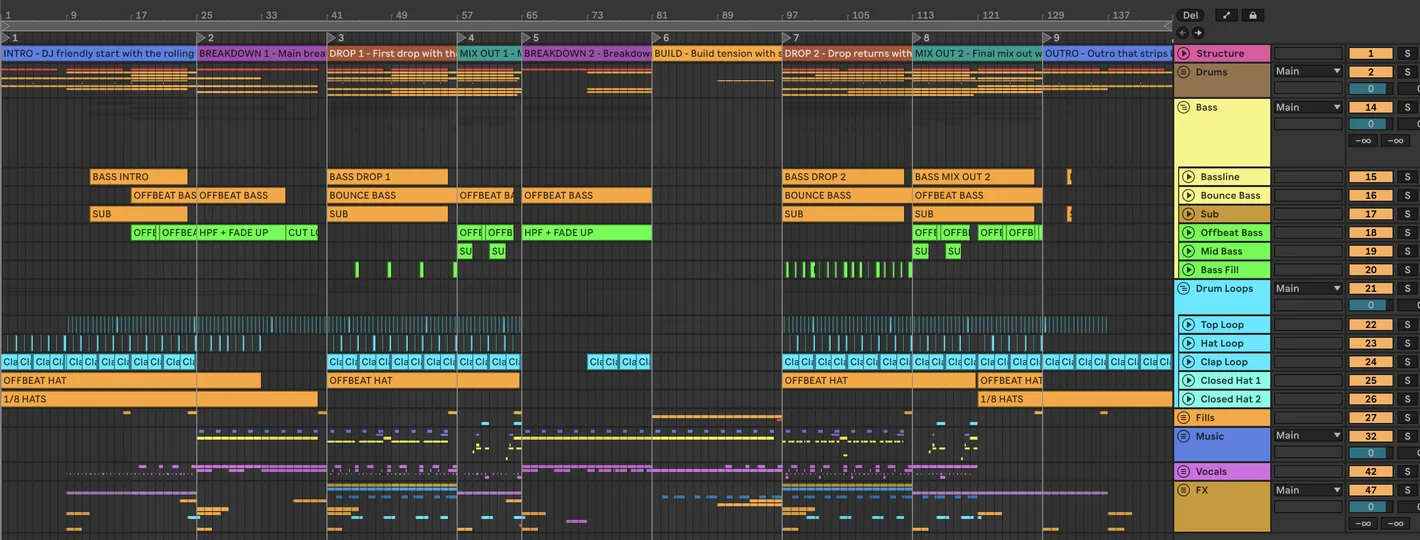Unfold the Bounce Bass track icon
This screenshot has width=1420, height=540.
click(x=1189, y=195)
